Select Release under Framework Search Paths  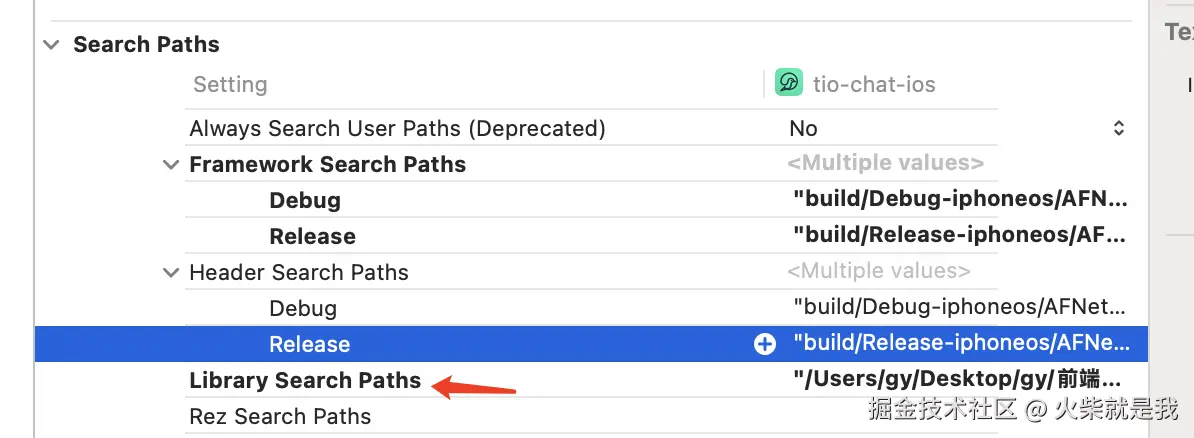tap(312, 236)
